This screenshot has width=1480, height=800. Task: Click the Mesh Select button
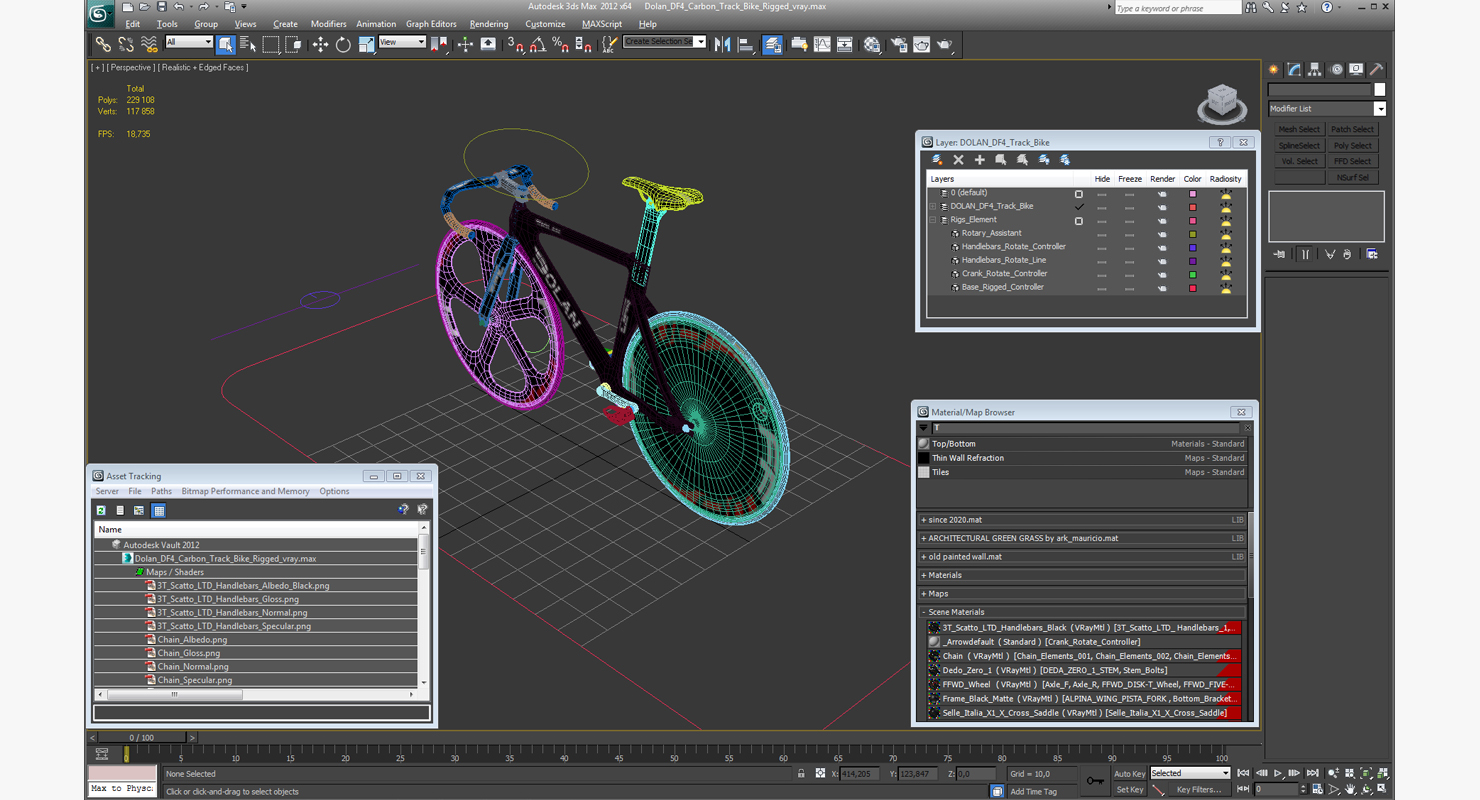coord(1299,130)
